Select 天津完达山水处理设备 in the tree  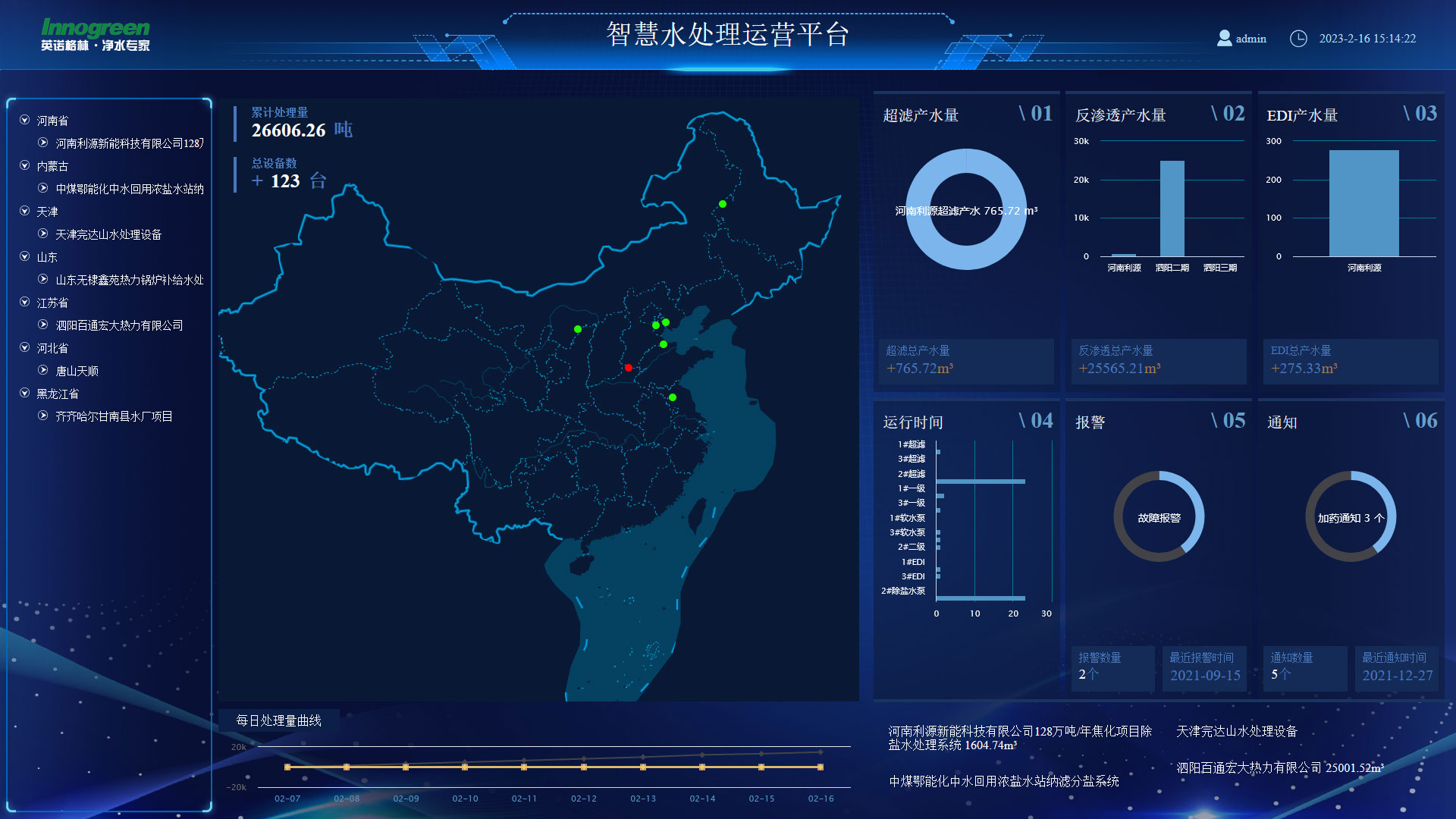coord(108,234)
